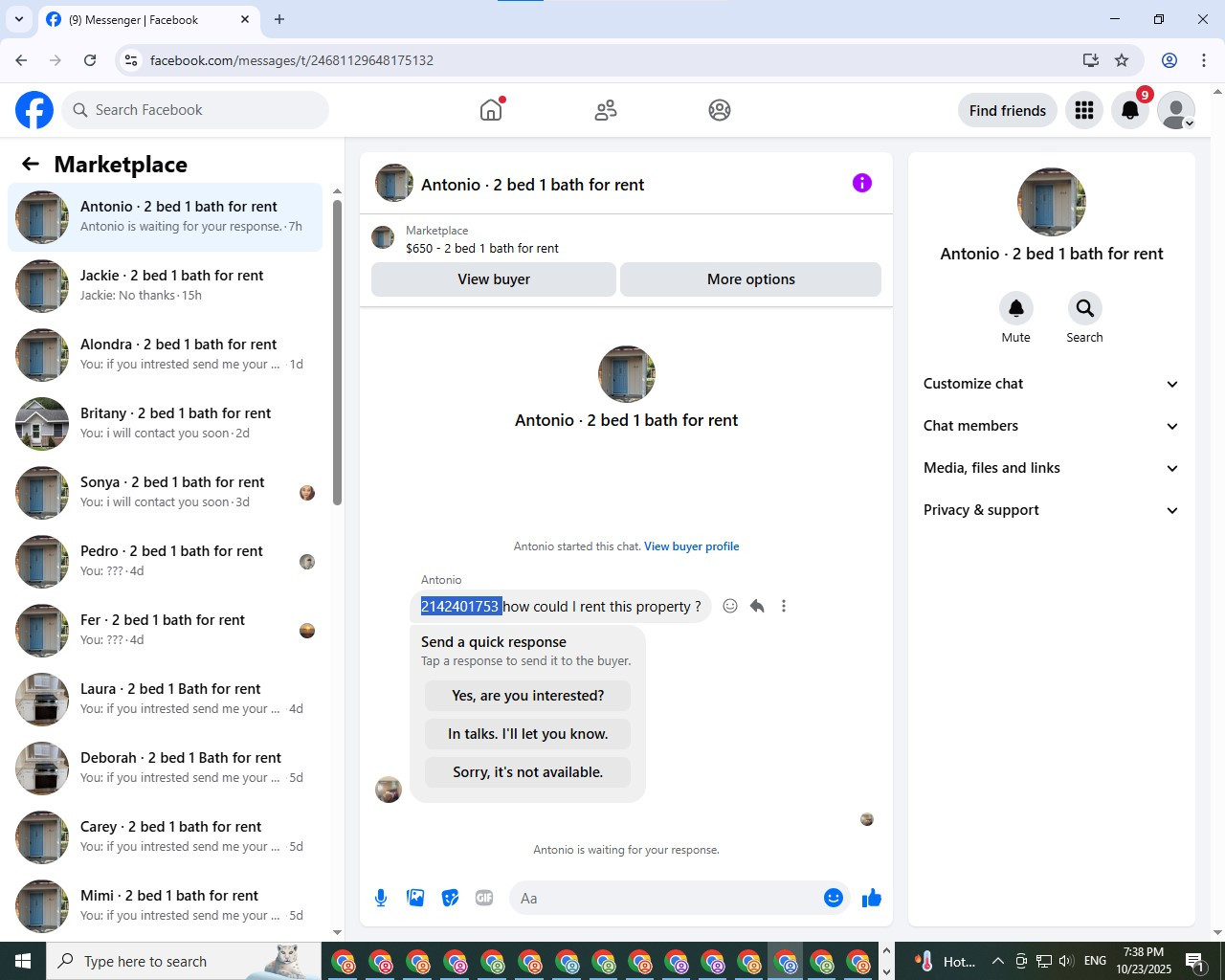Choose a GIF with the GIF icon
This screenshot has width=1225, height=980.
[x=484, y=898]
